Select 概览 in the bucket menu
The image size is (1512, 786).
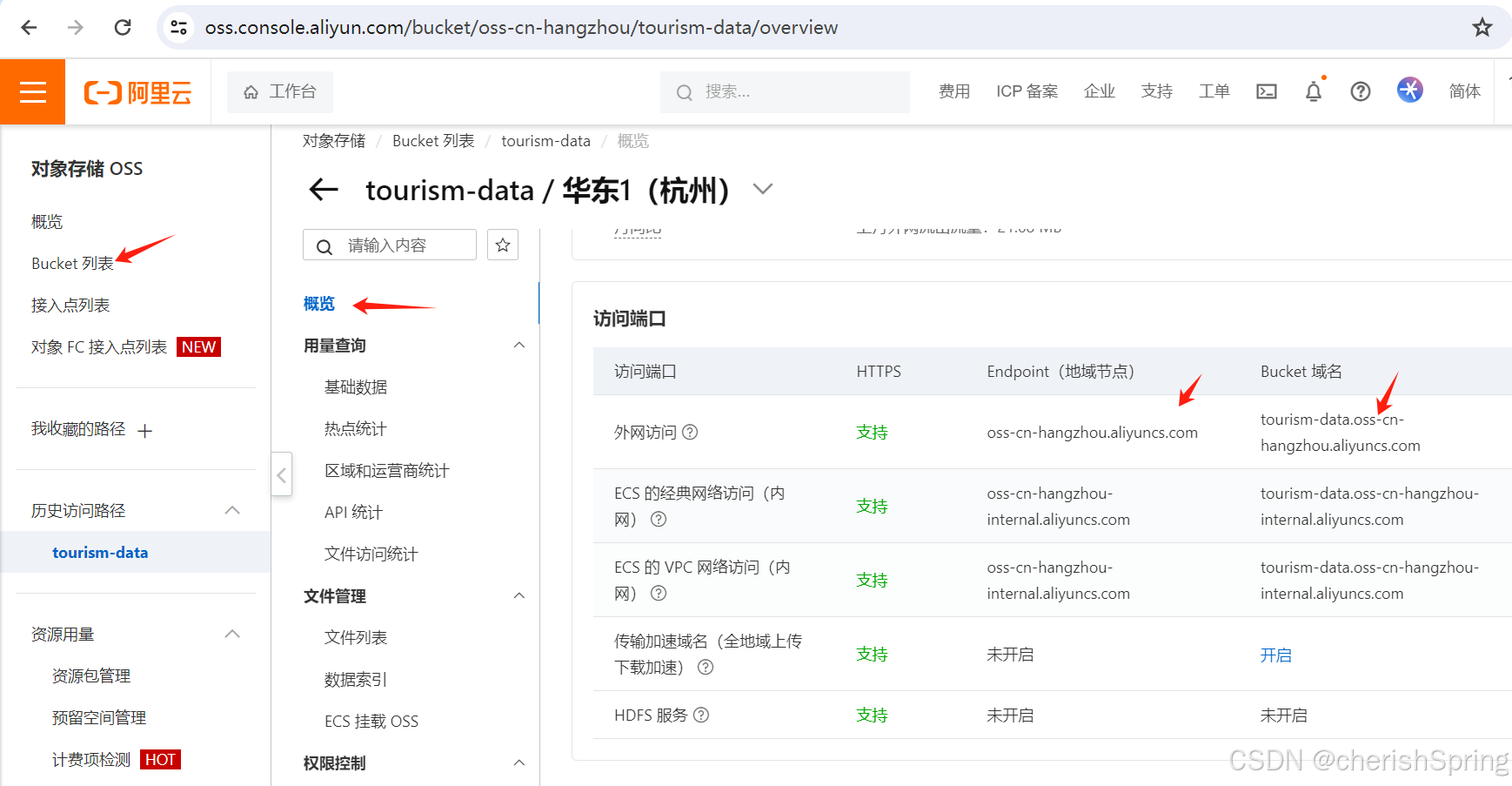click(x=319, y=304)
